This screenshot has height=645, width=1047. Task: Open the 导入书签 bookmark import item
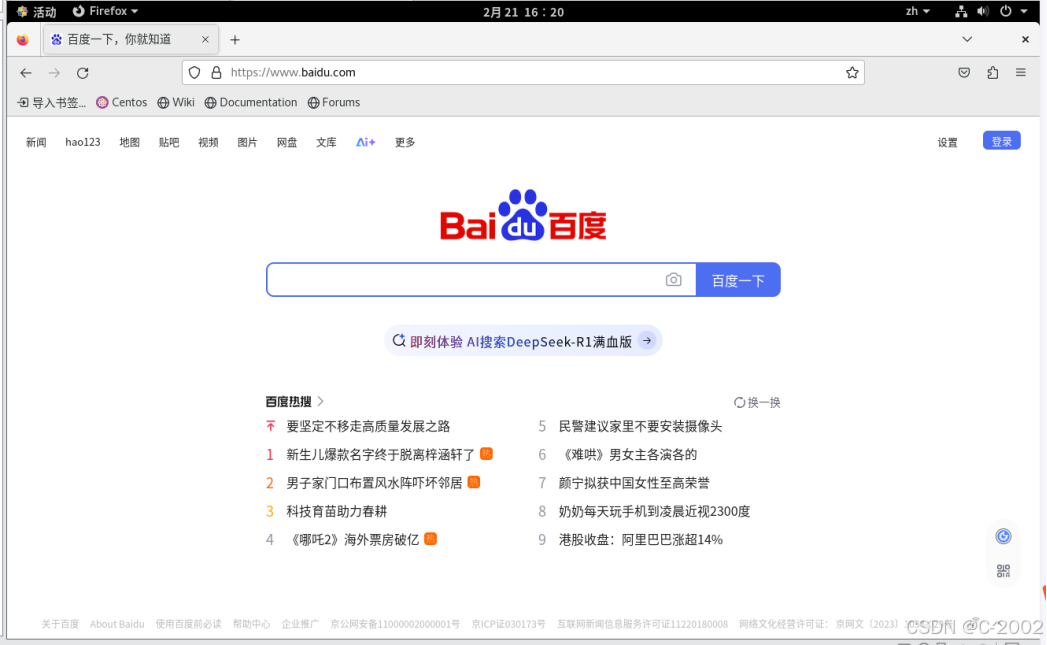pos(51,103)
